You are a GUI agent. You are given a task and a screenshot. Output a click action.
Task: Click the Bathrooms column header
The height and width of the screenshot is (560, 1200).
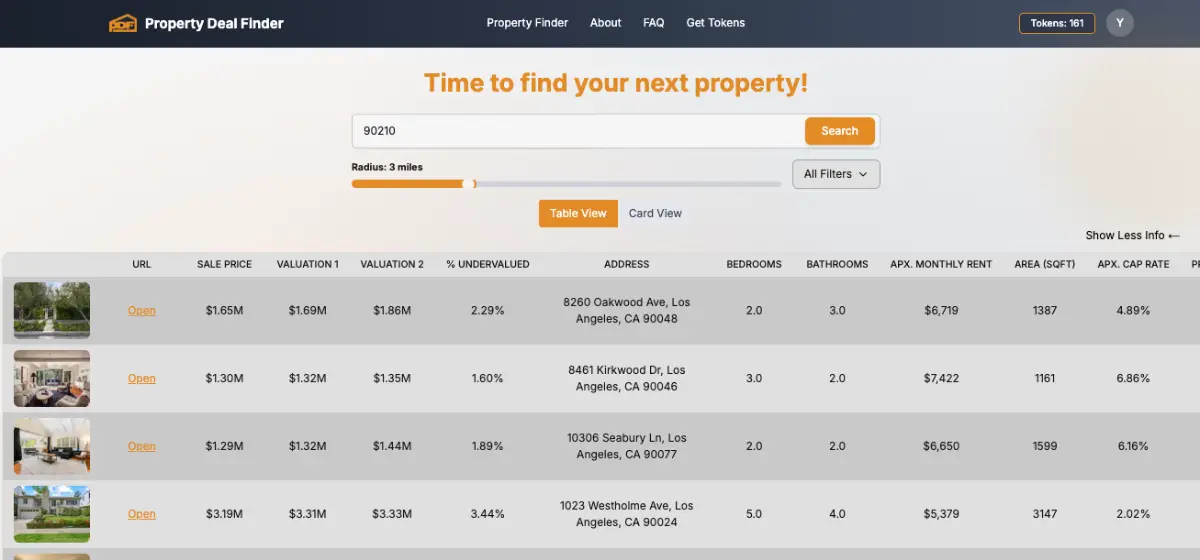coord(837,264)
